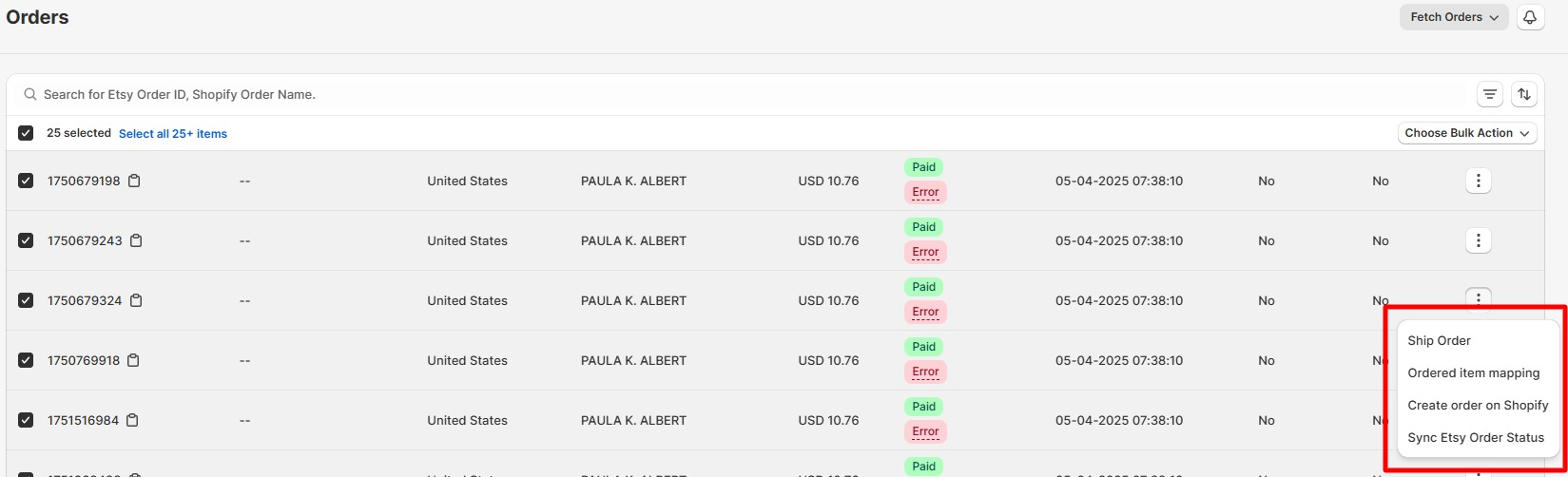Copy order ID 1751516984 with clipboard icon

132,420
